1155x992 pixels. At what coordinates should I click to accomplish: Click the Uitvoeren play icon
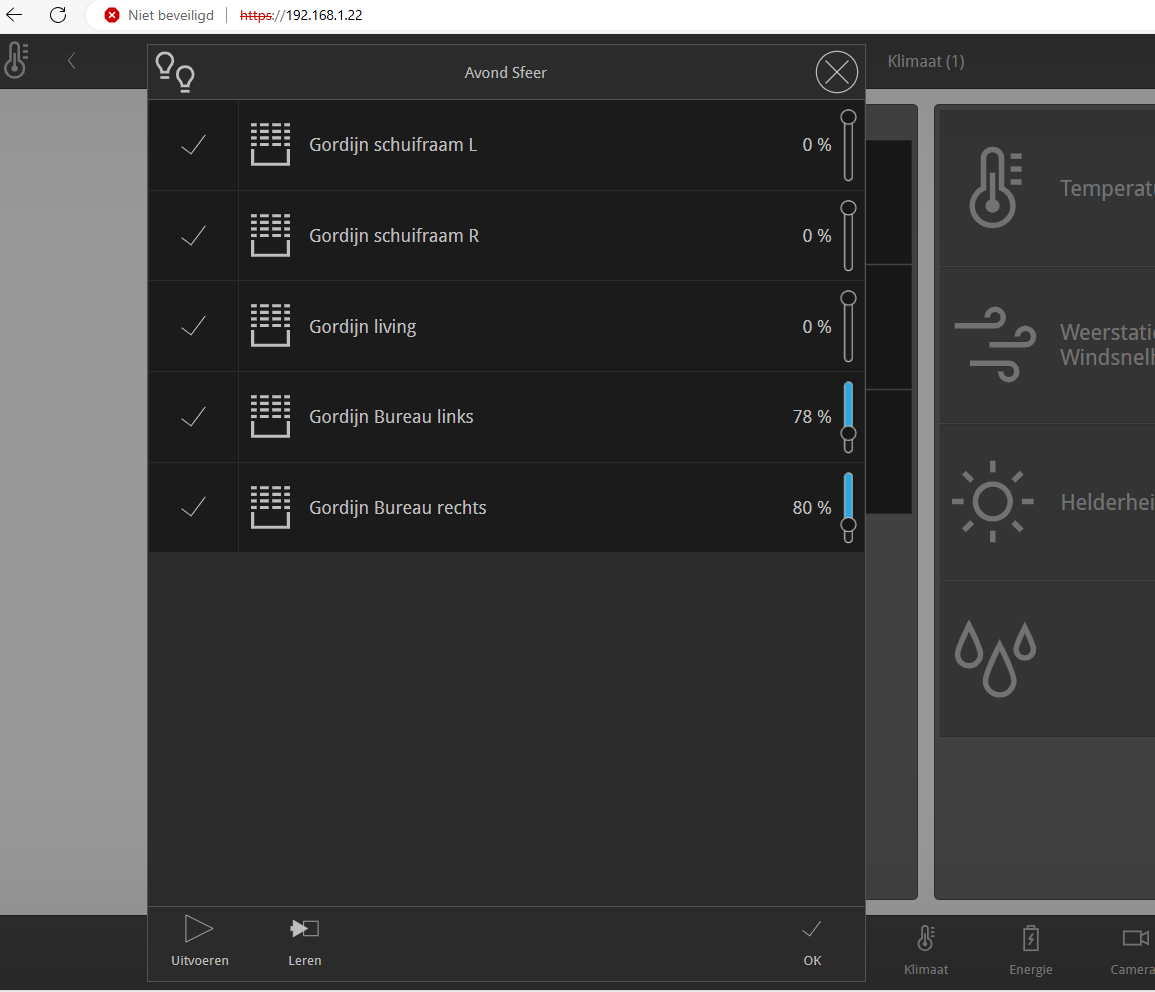point(199,930)
